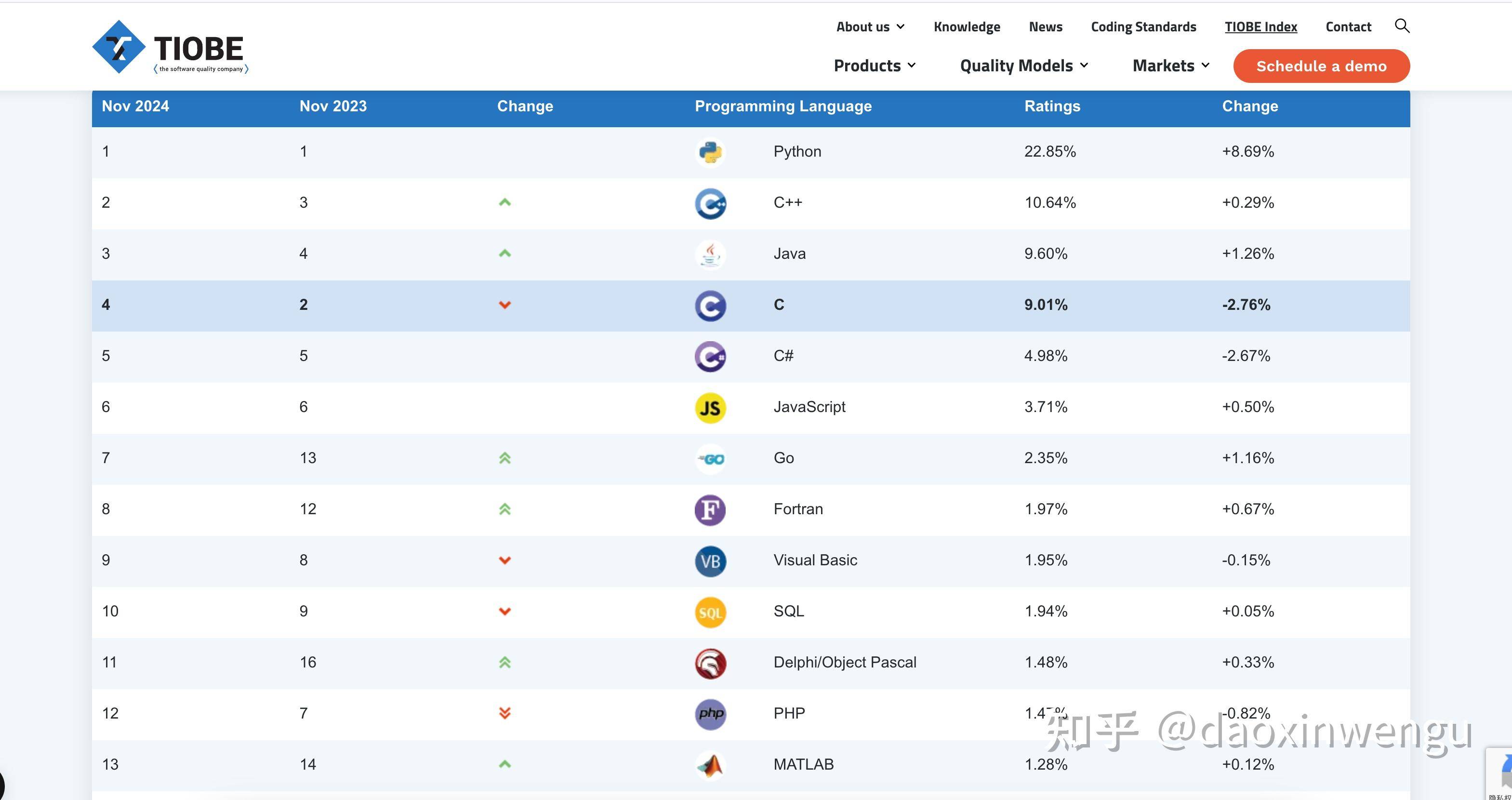Click the MATLAB language name
Image resolution: width=1512 pixels, height=800 pixels.
[x=803, y=764]
